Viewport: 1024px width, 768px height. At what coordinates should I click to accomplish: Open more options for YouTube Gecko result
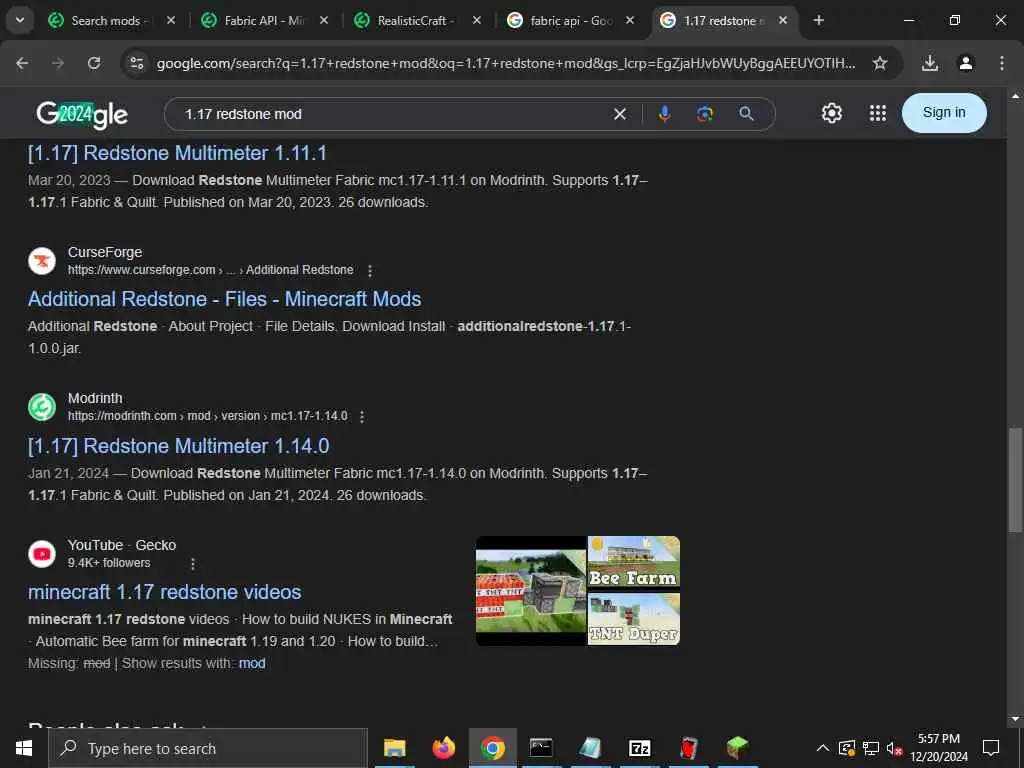pyautogui.click(x=193, y=564)
